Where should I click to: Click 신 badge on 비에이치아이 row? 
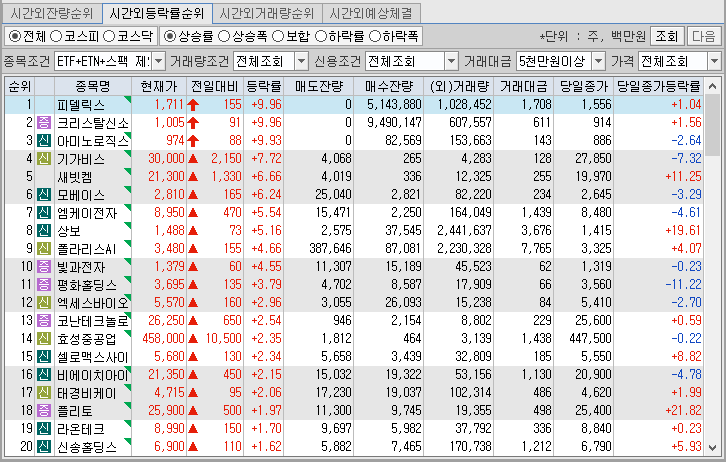44,375
